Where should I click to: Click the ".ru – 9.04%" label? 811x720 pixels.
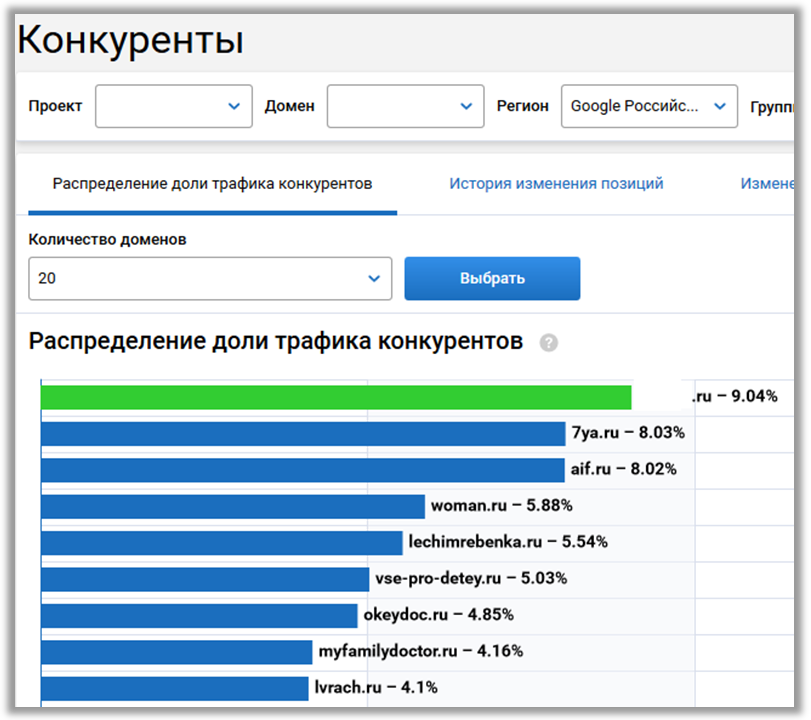pos(734,396)
